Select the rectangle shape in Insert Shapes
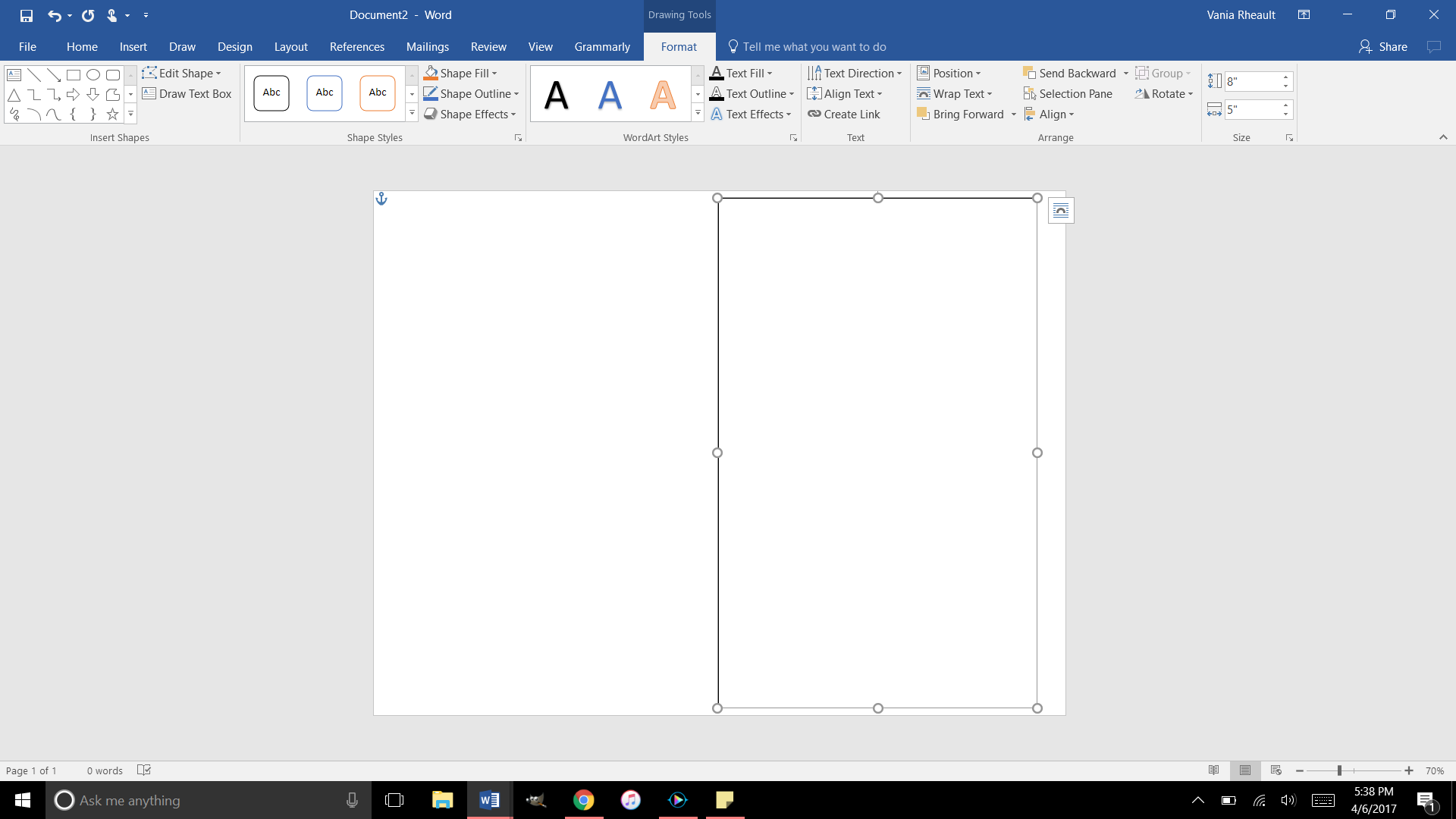 coord(74,74)
